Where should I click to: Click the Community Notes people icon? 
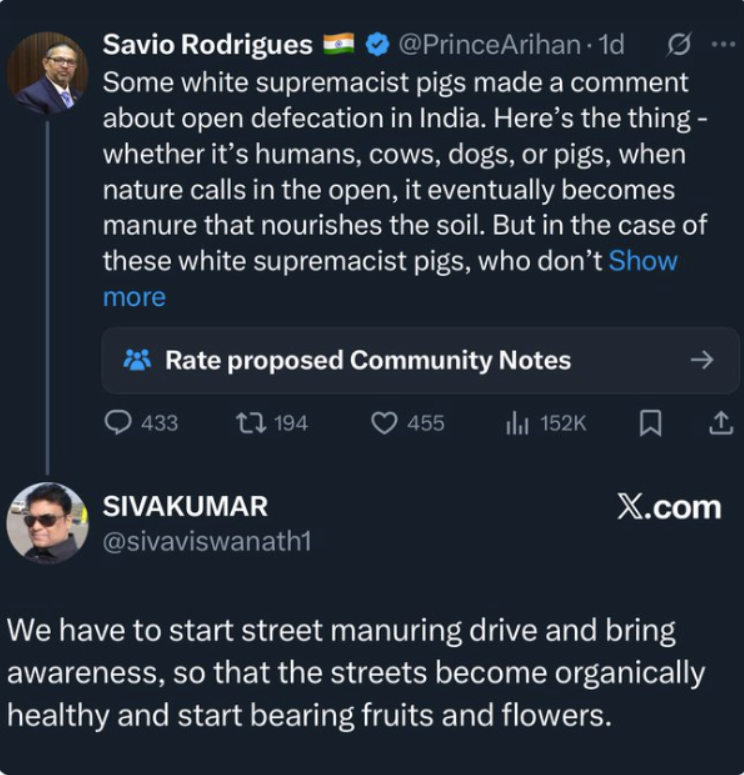[137, 360]
